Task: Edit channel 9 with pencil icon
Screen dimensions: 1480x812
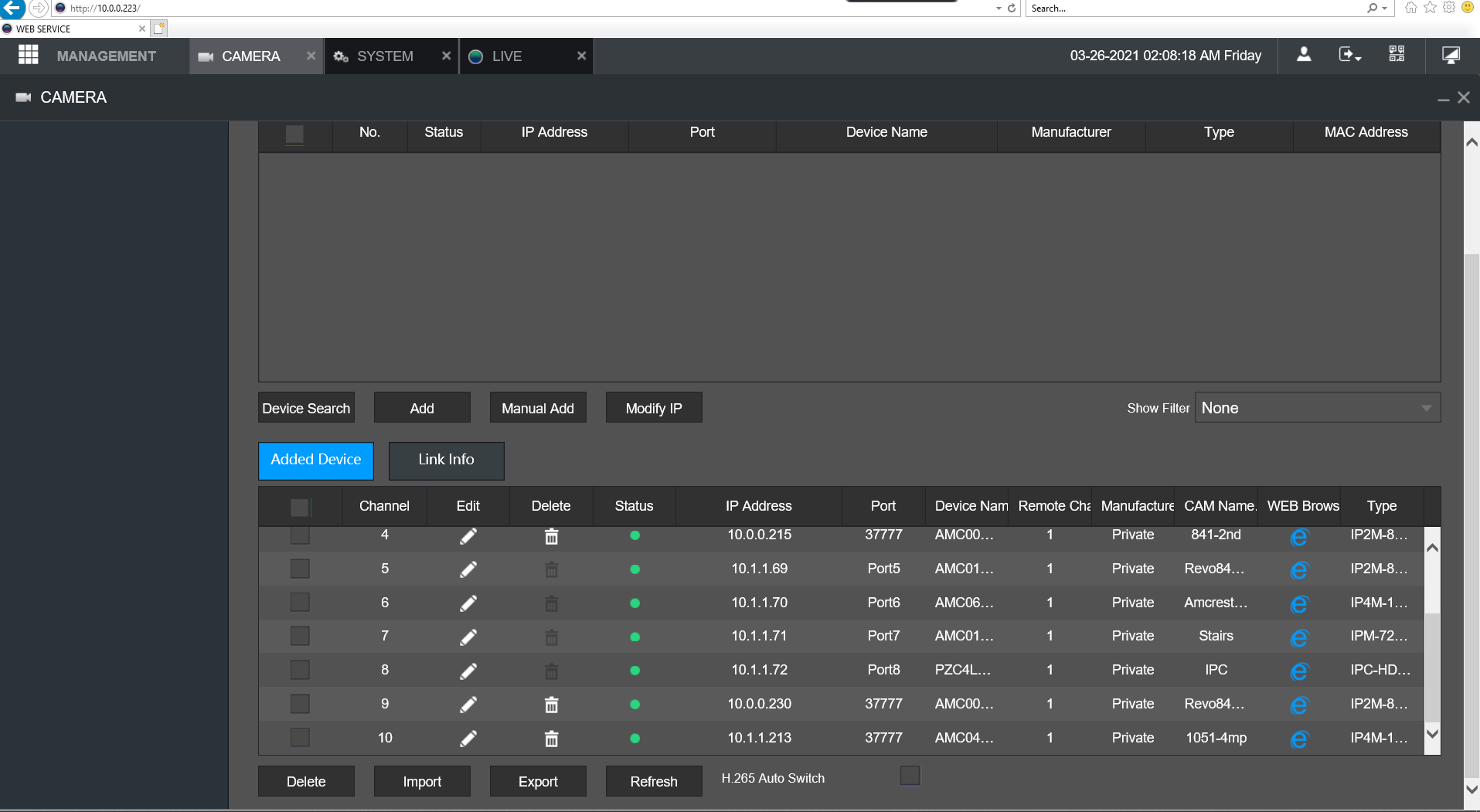Action: [x=468, y=705]
